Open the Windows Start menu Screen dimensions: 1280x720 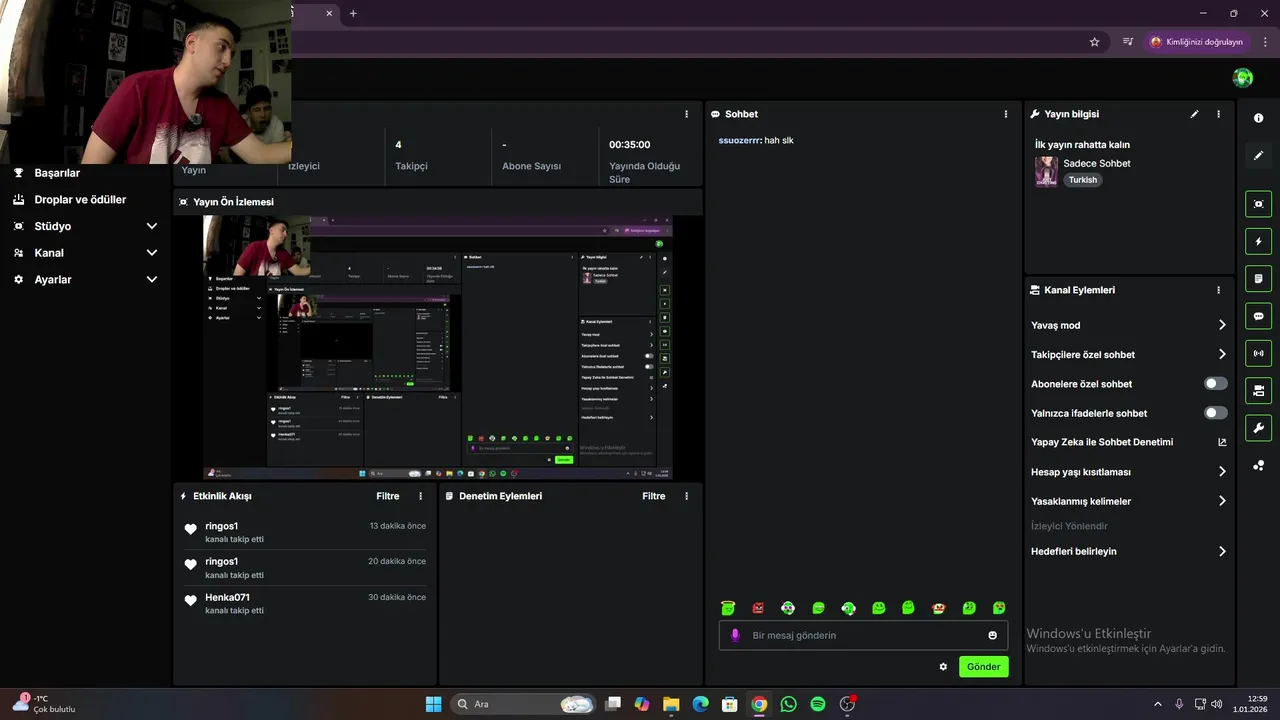tap(433, 704)
